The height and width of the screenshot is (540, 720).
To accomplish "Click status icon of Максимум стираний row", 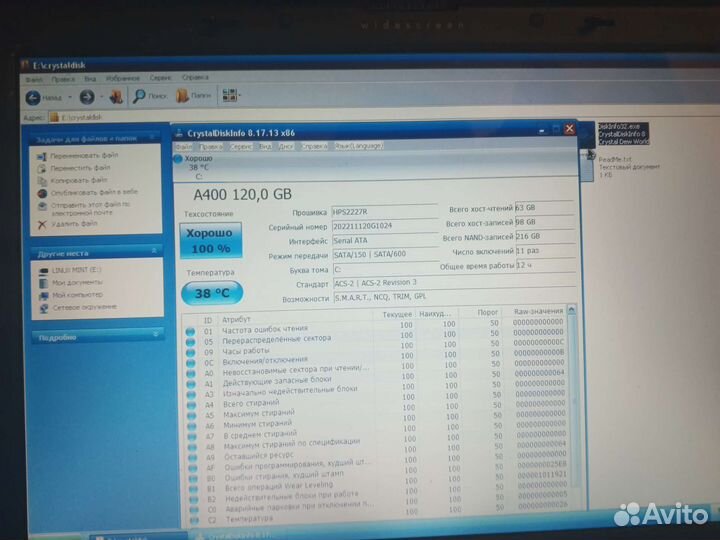I will click(x=192, y=416).
